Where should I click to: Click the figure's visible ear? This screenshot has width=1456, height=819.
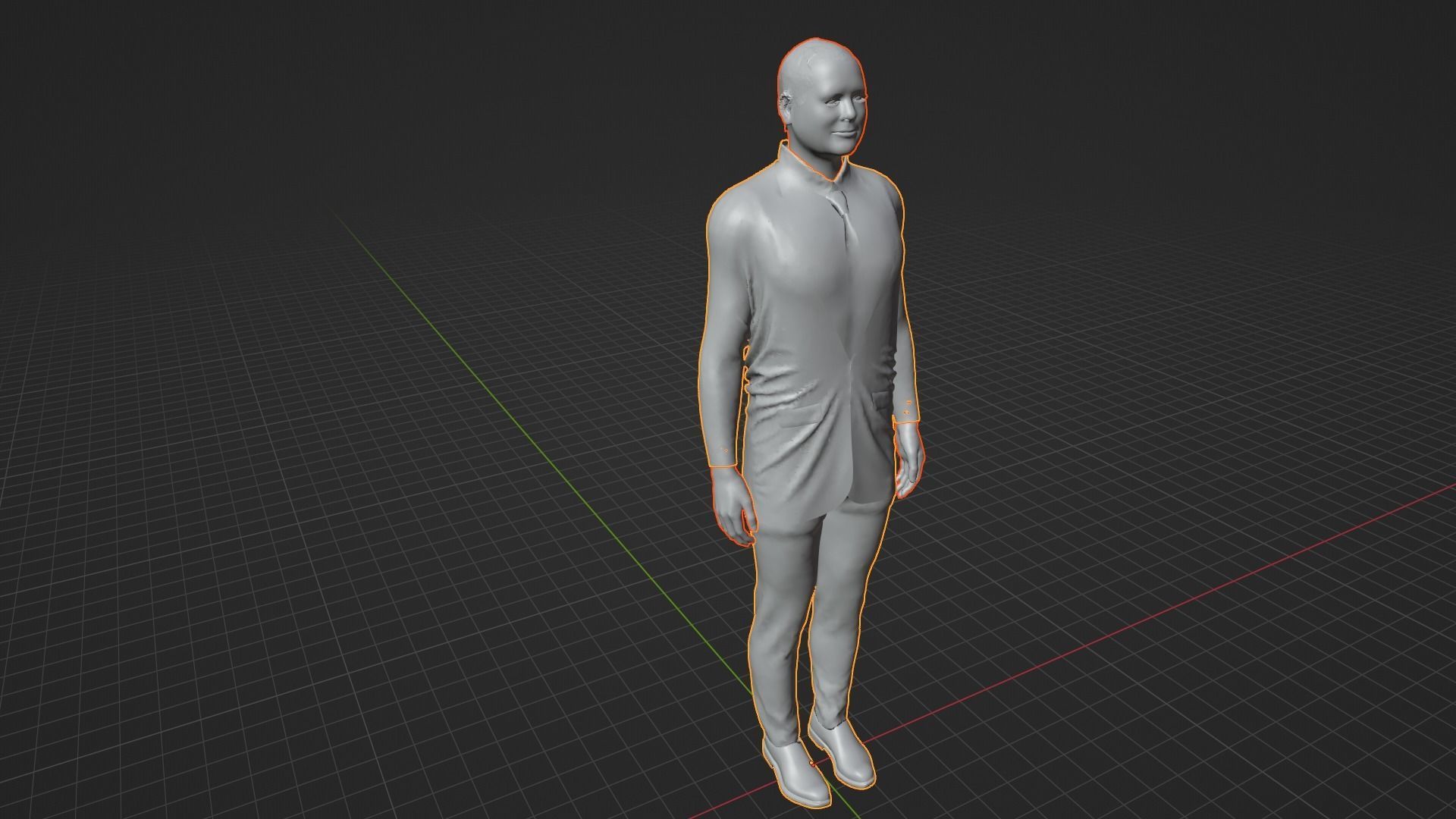pyautogui.click(x=786, y=101)
